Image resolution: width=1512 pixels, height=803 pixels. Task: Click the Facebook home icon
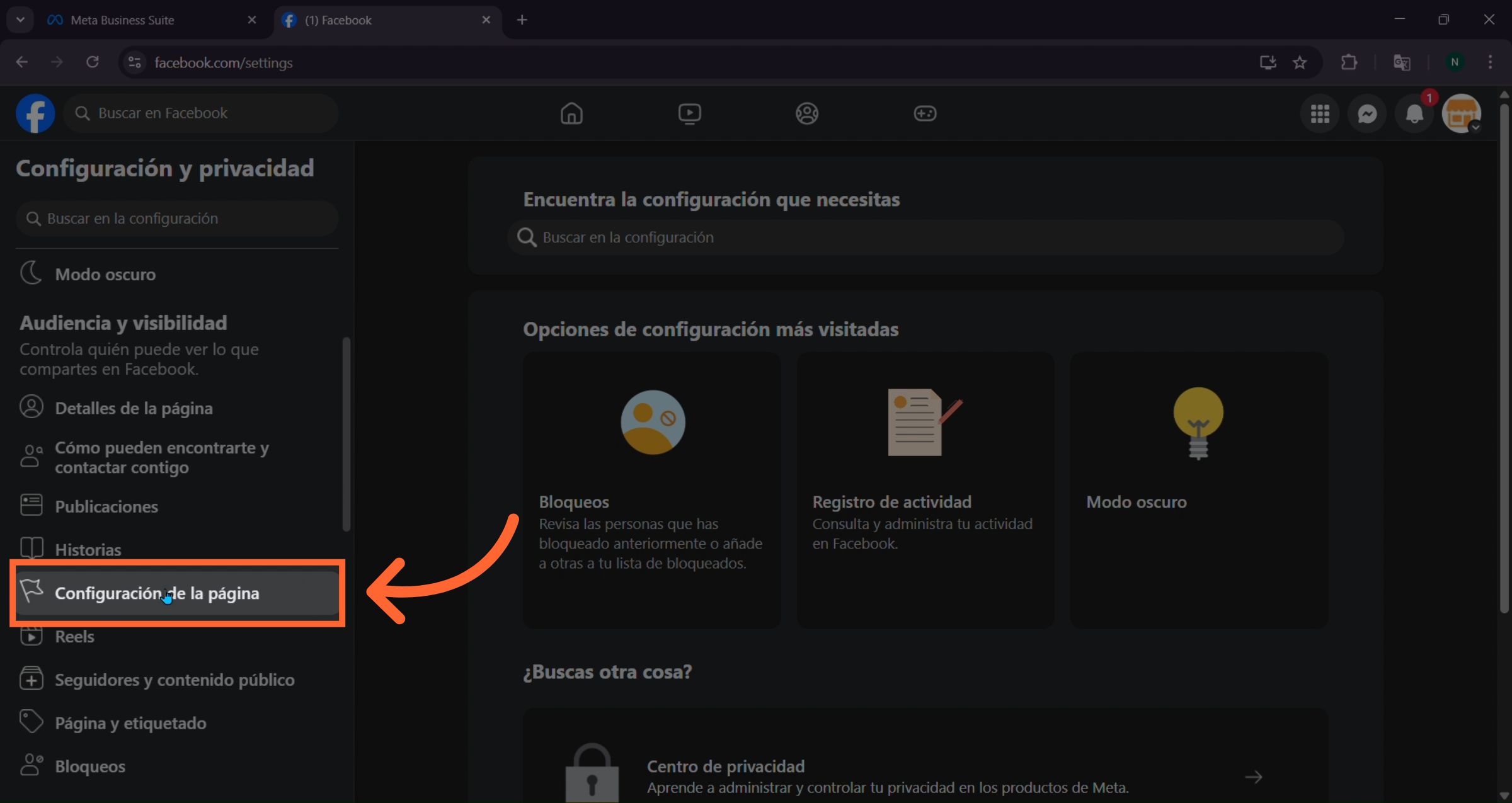point(571,113)
